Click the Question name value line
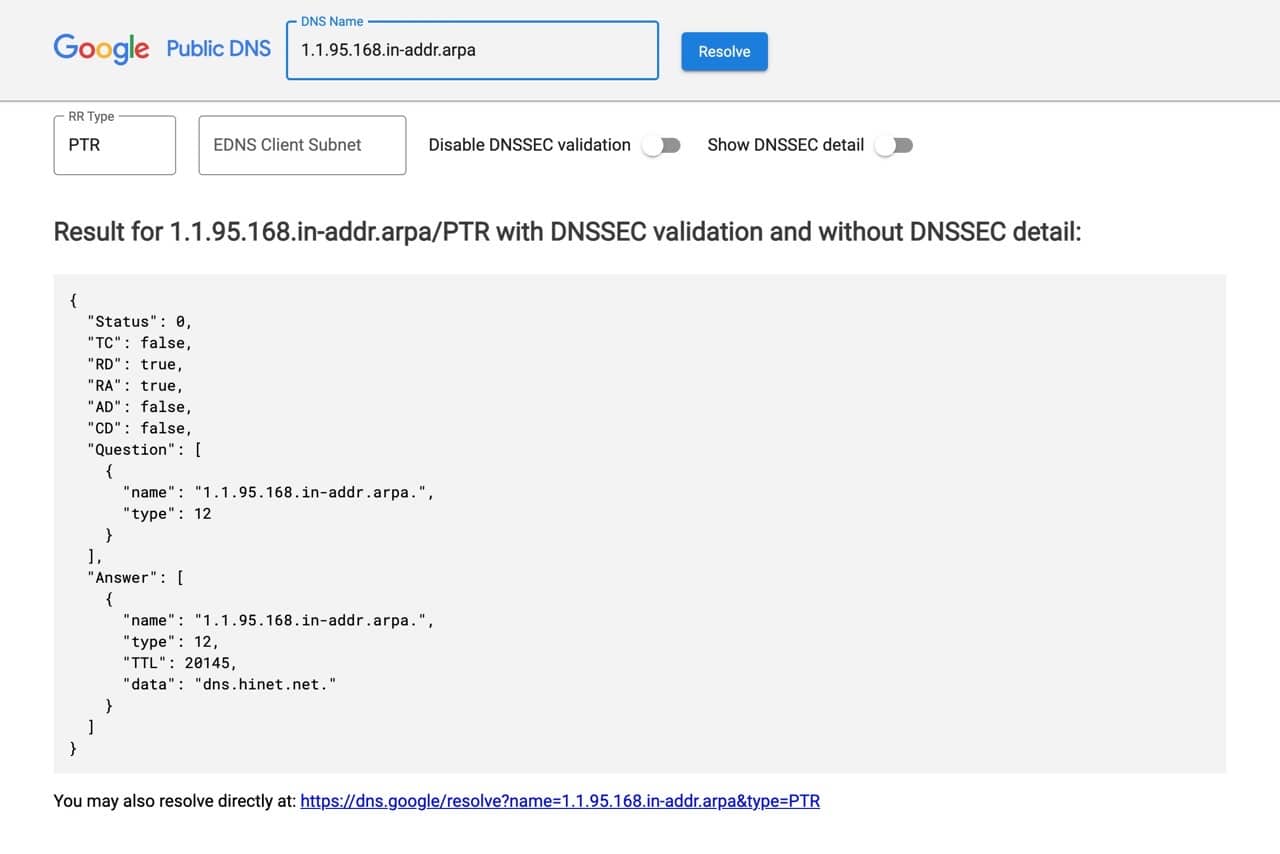 coord(279,492)
